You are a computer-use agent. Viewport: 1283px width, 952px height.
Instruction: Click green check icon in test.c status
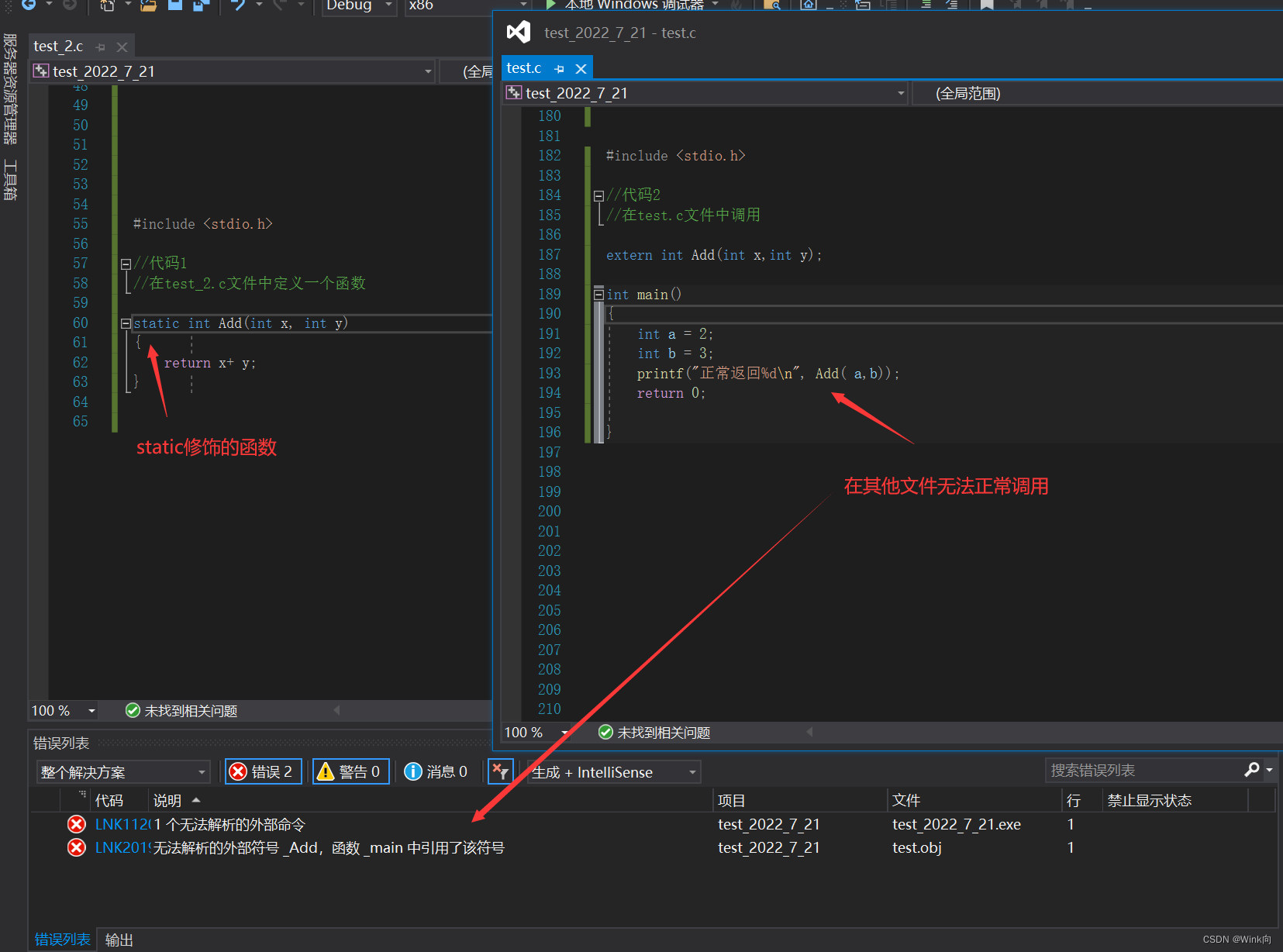click(x=606, y=732)
